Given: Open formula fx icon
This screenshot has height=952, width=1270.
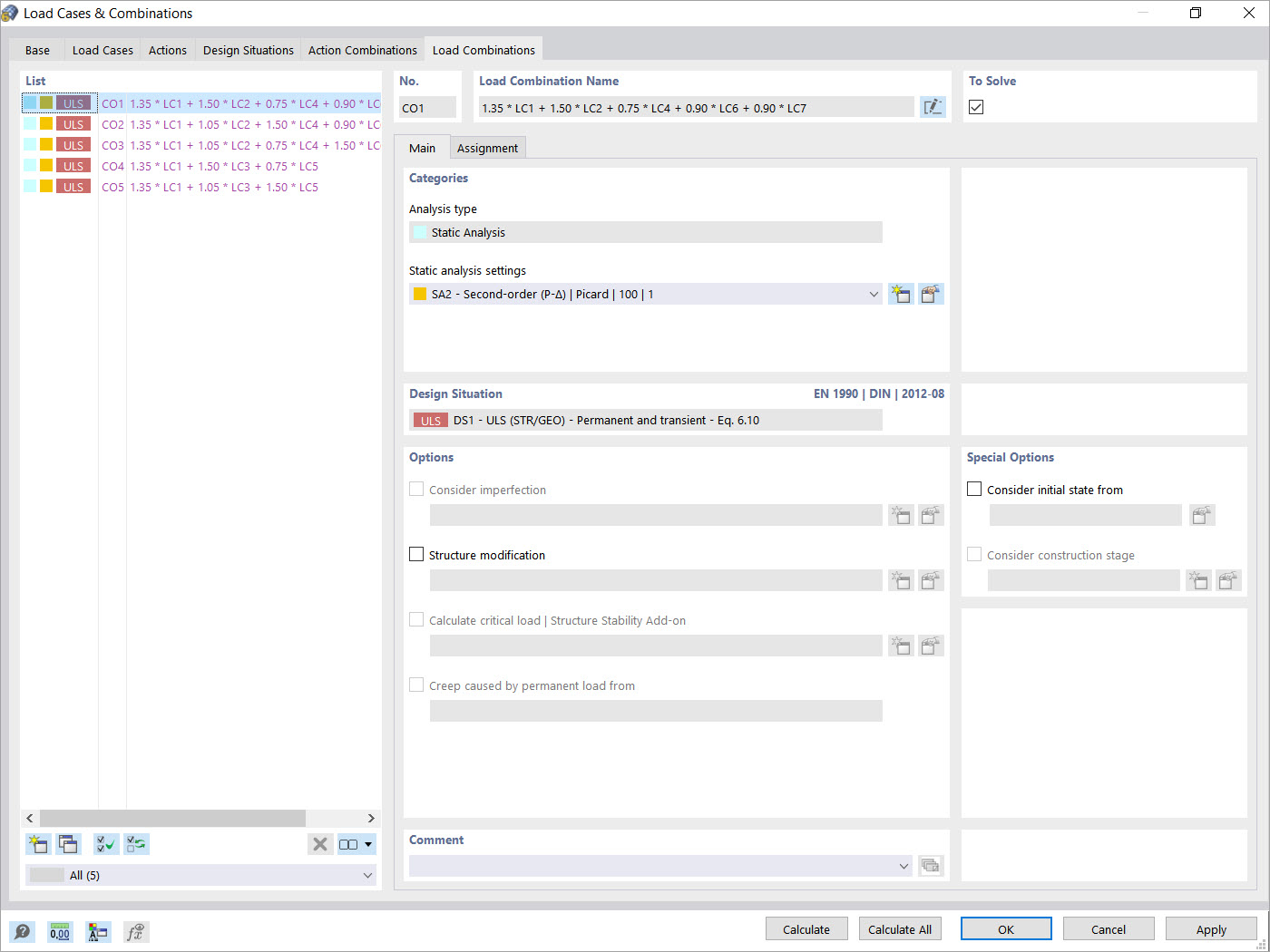Looking at the screenshot, I should [x=136, y=931].
